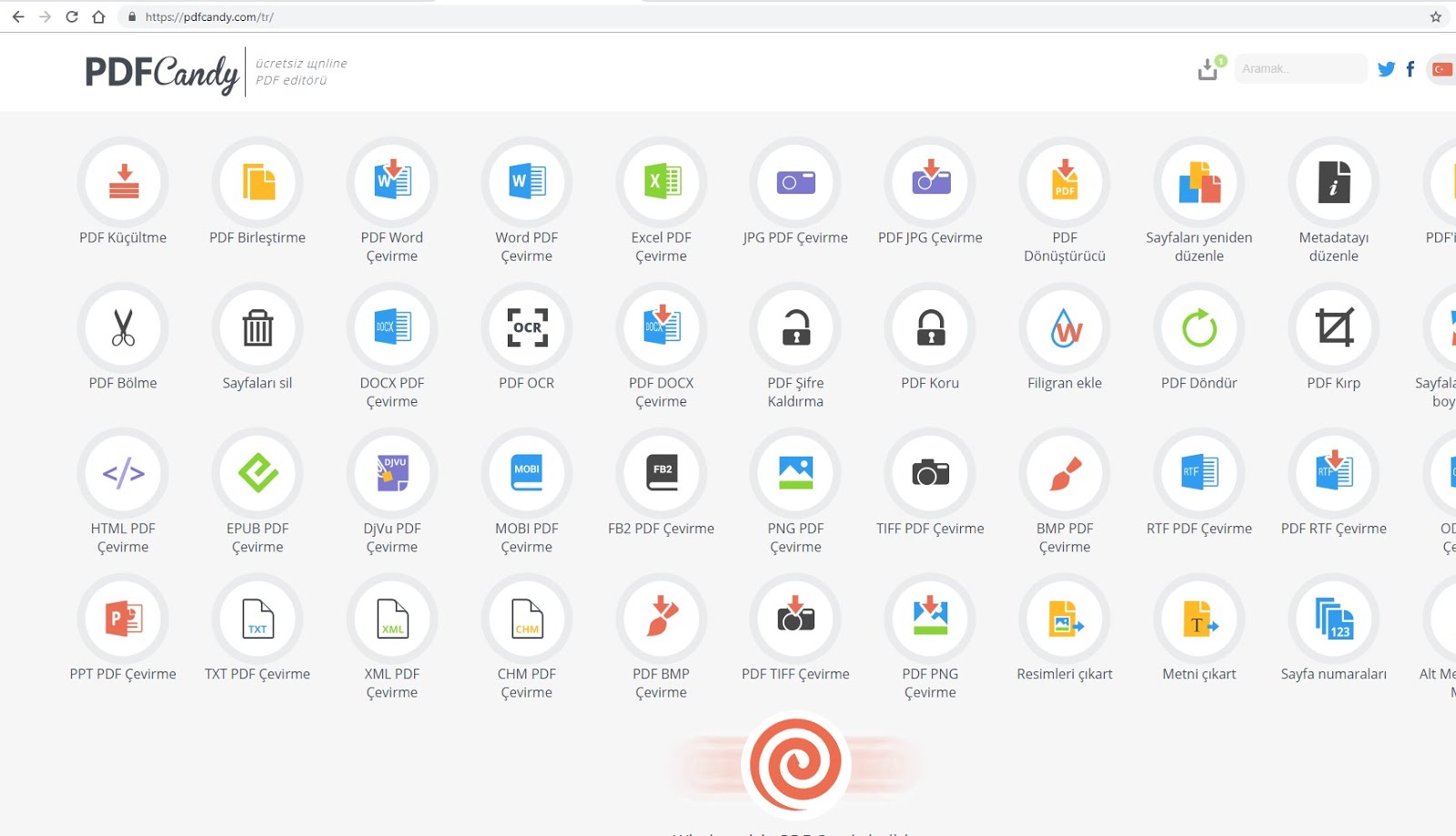Click the orange spiral candy logo

tap(796, 764)
